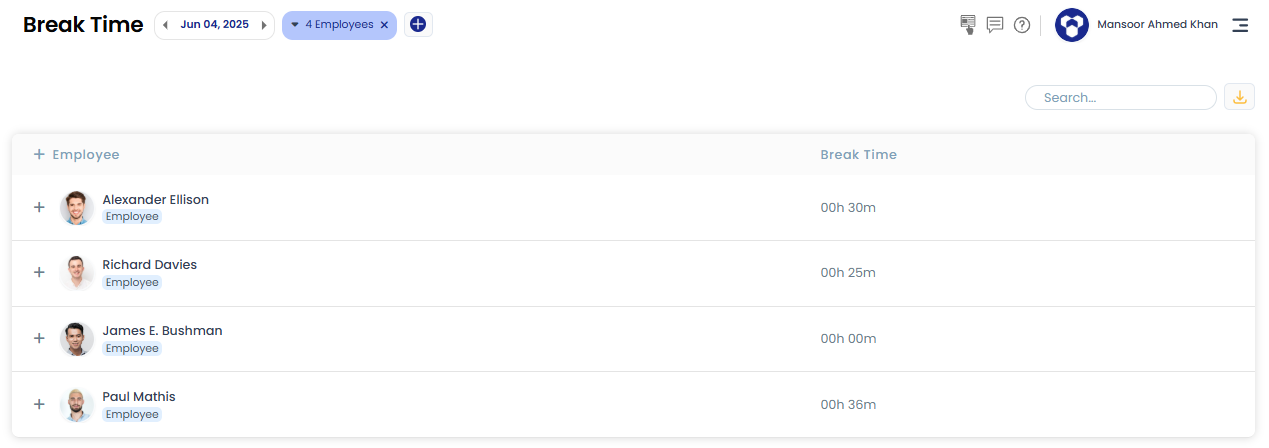Open the chat messages icon
1269x448 pixels.
coord(995,25)
